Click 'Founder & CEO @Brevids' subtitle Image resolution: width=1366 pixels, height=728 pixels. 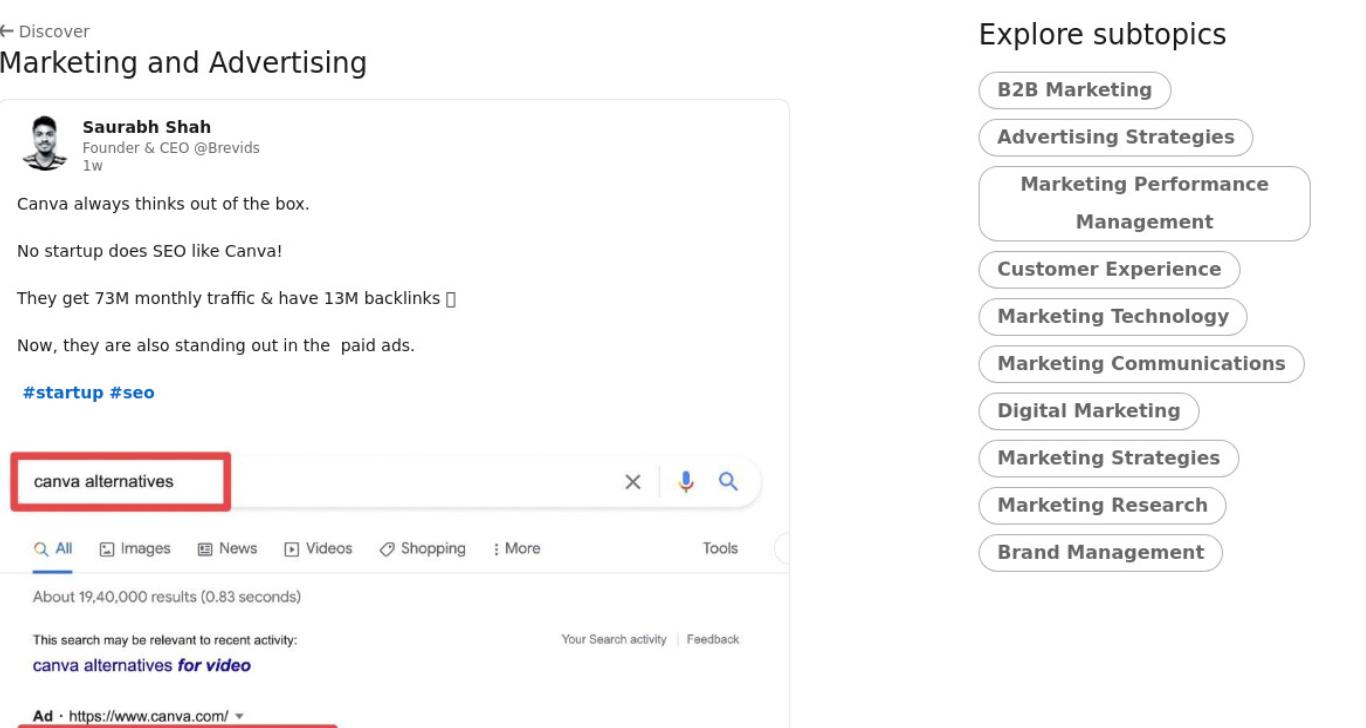click(x=171, y=148)
